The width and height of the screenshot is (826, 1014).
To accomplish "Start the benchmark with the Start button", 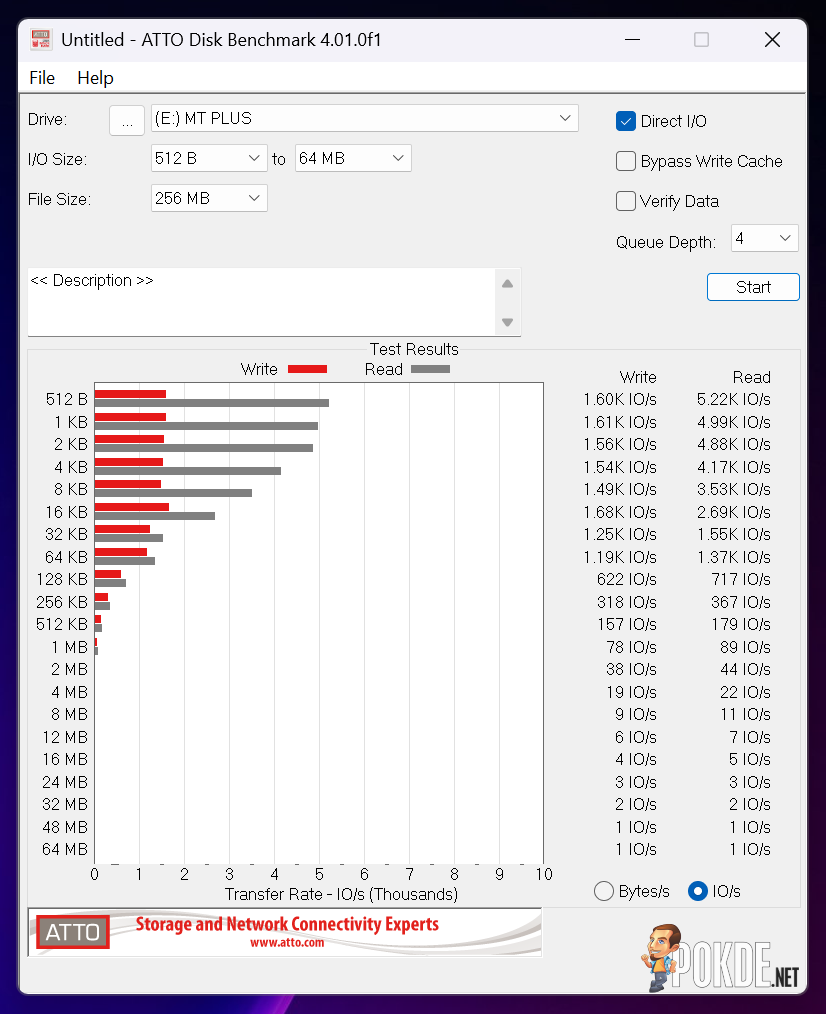I will [x=753, y=287].
